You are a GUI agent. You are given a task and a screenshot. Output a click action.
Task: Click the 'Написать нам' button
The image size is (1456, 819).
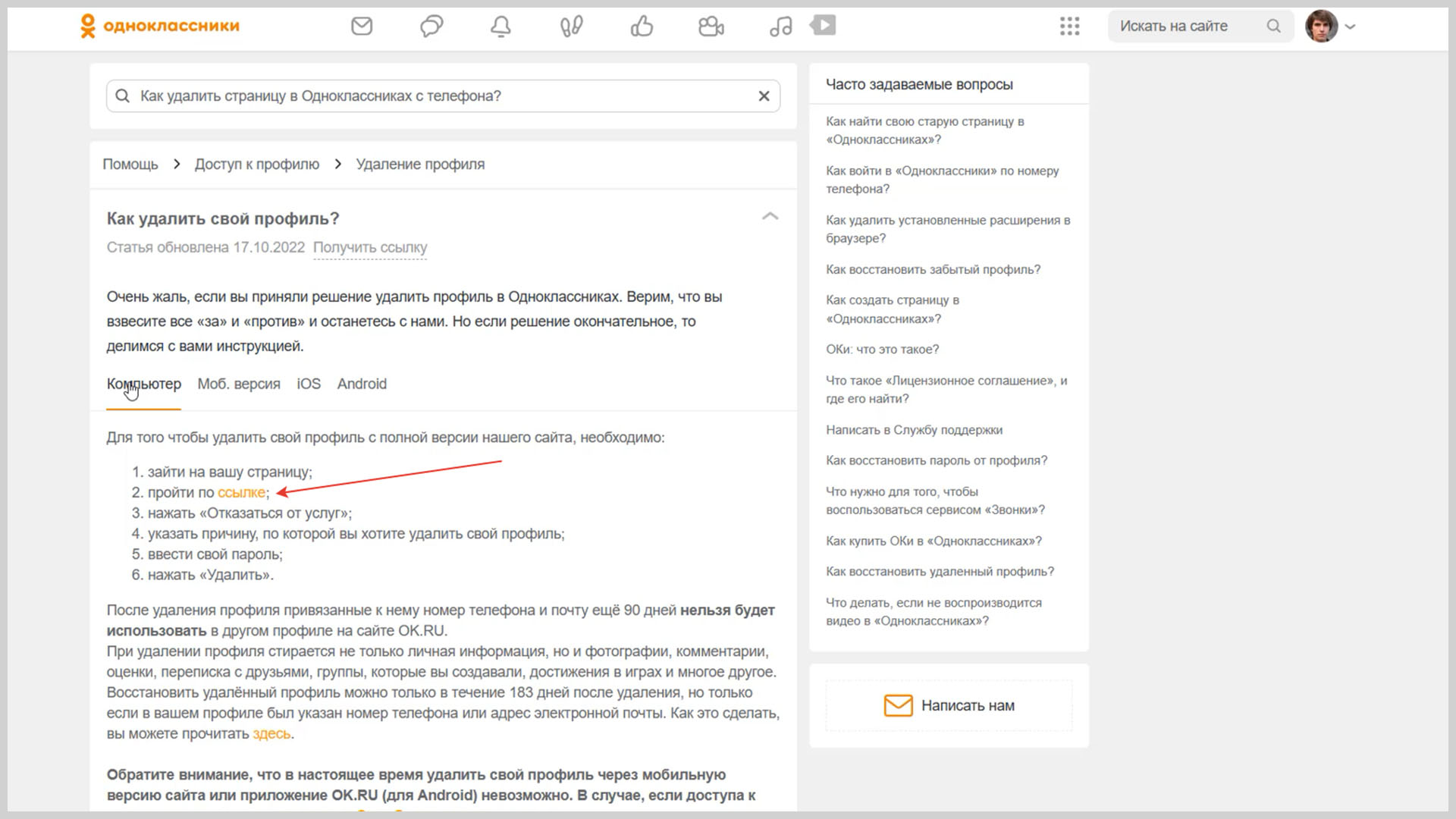949,706
